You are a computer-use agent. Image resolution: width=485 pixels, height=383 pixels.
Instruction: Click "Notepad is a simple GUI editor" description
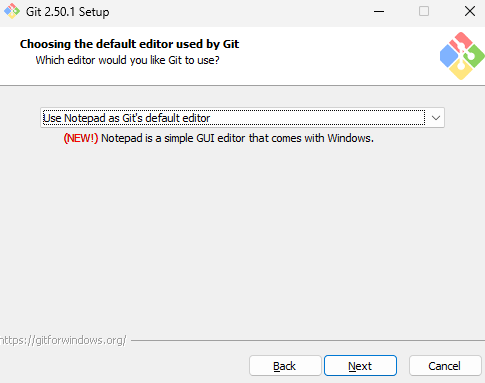click(237, 138)
